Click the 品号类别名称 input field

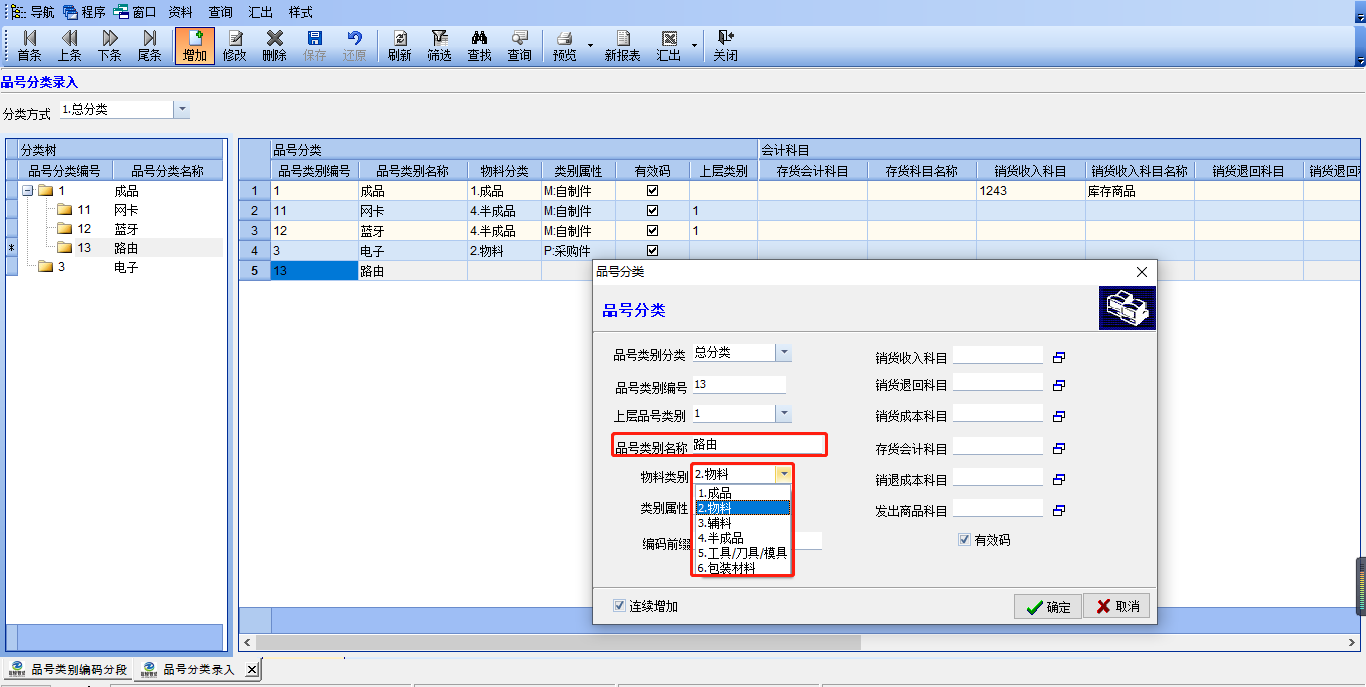tap(758, 445)
